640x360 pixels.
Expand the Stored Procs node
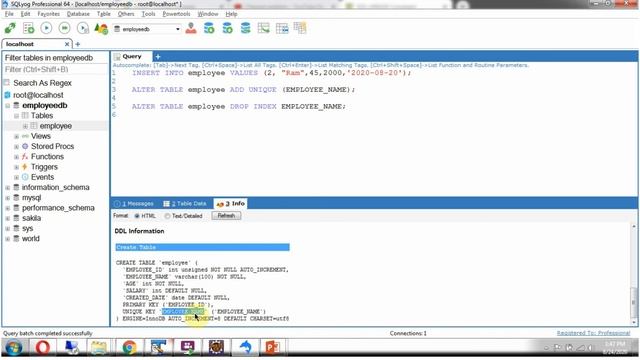[16, 147]
